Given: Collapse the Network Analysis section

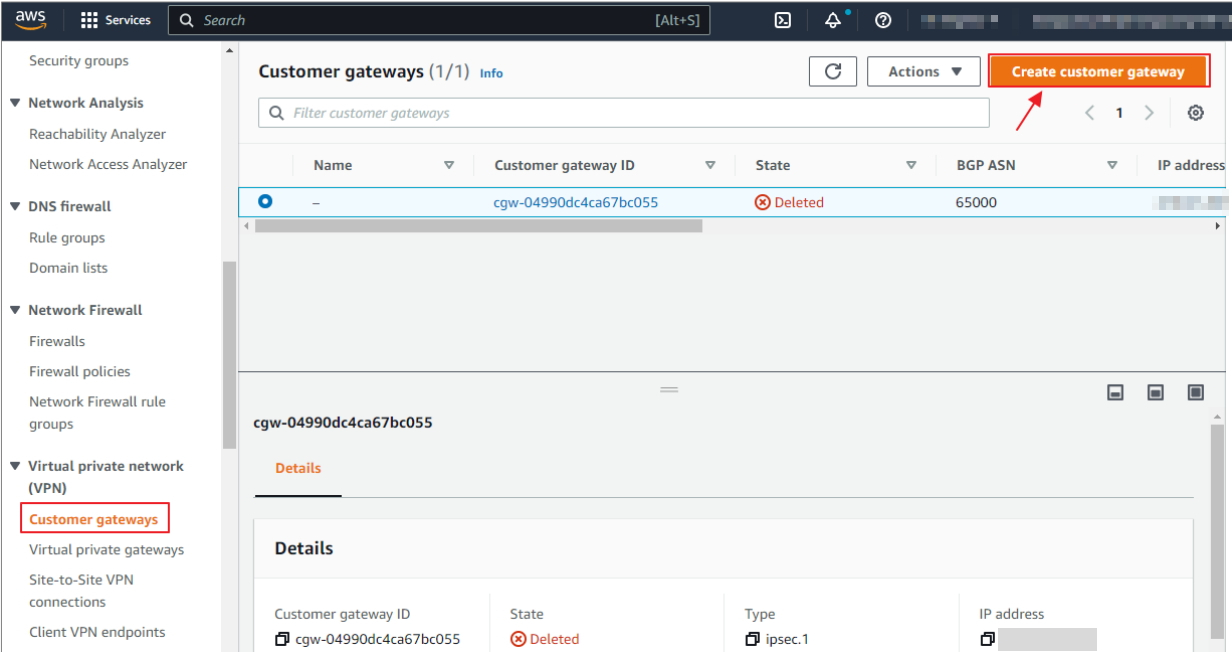Looking at the screenshot, I should [x=15, y=103].
